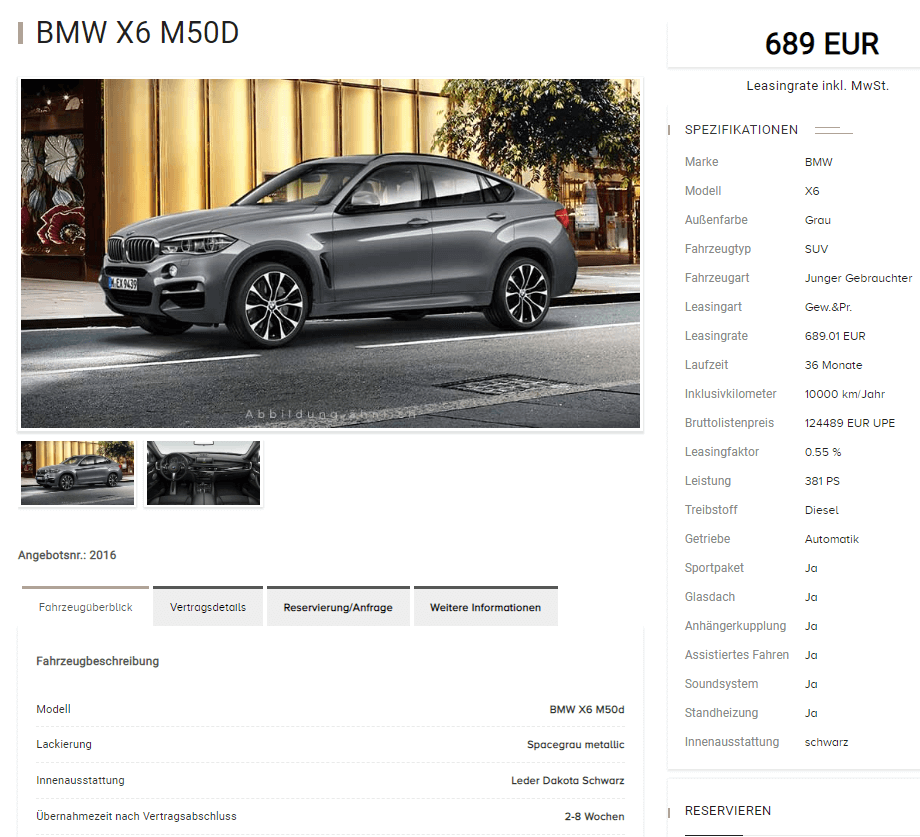
Task: Select the exterior car thumbnail
Action: coord(77,473)
